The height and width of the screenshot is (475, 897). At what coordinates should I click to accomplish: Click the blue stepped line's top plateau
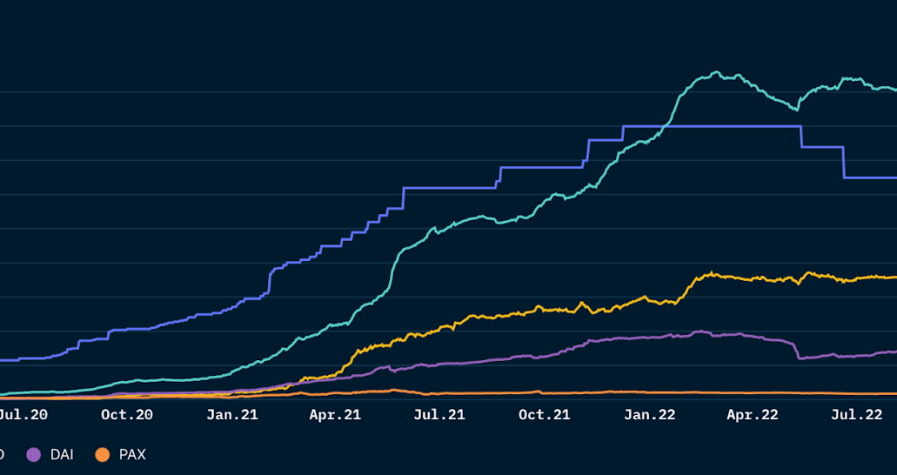point(710,126)
